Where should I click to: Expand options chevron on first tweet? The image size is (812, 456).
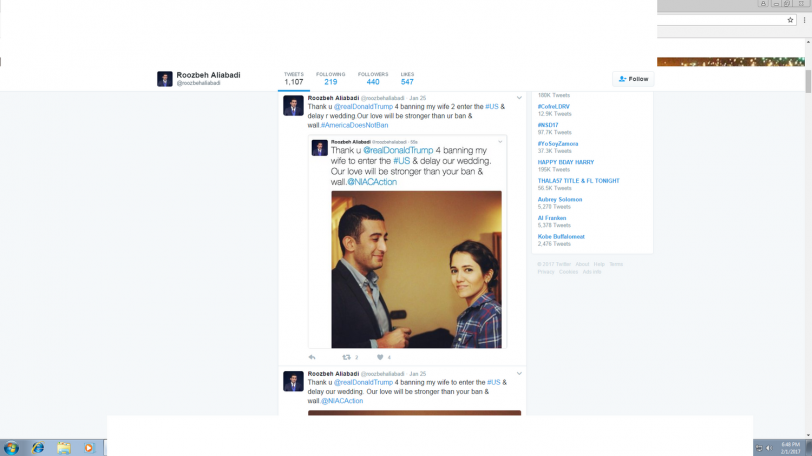(519, 98)
